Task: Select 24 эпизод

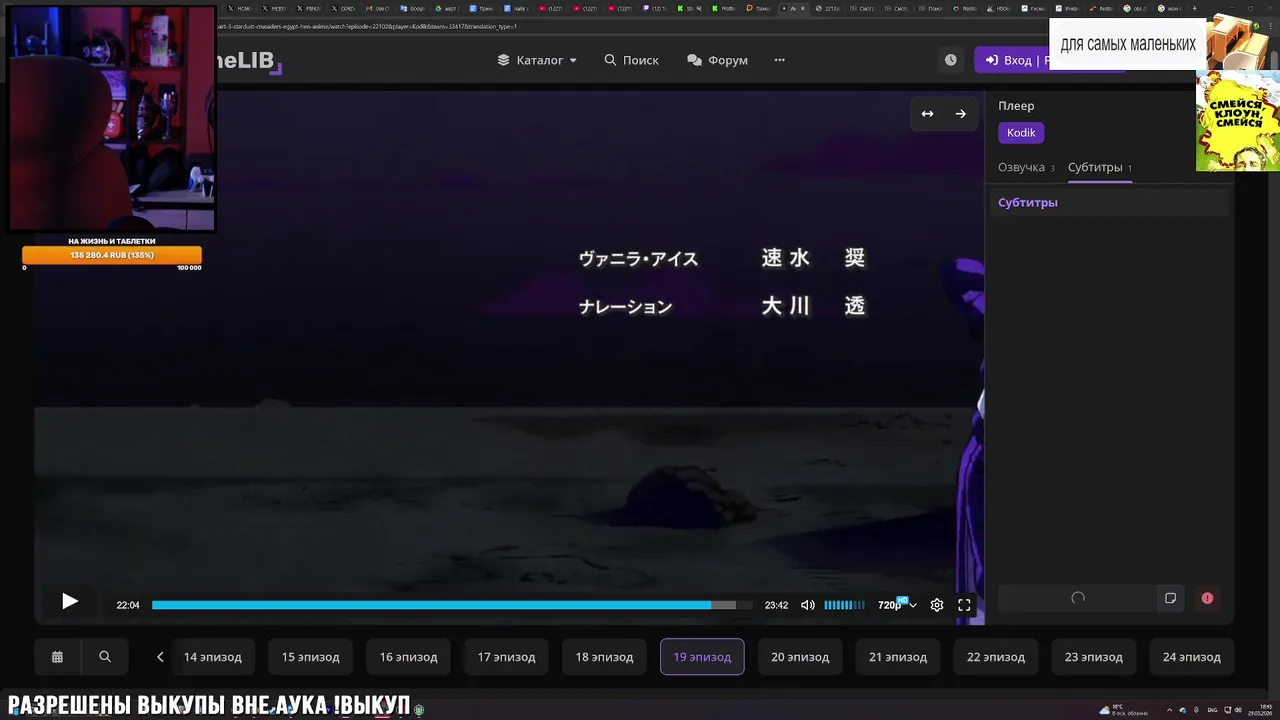Action: click(x=1192, y=657)
